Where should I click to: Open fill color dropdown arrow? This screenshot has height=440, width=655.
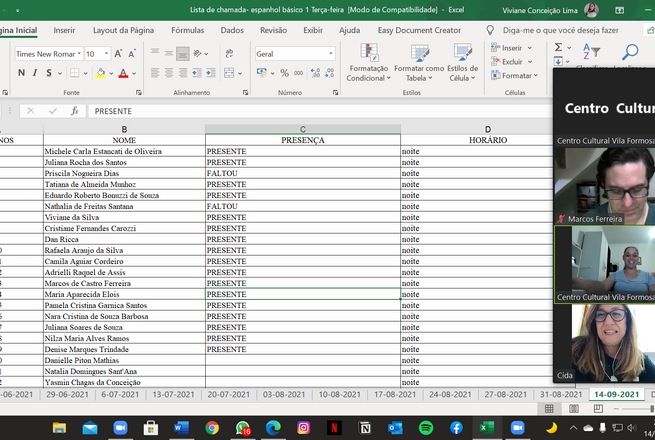pyautogui.click(x=111, y=74)
